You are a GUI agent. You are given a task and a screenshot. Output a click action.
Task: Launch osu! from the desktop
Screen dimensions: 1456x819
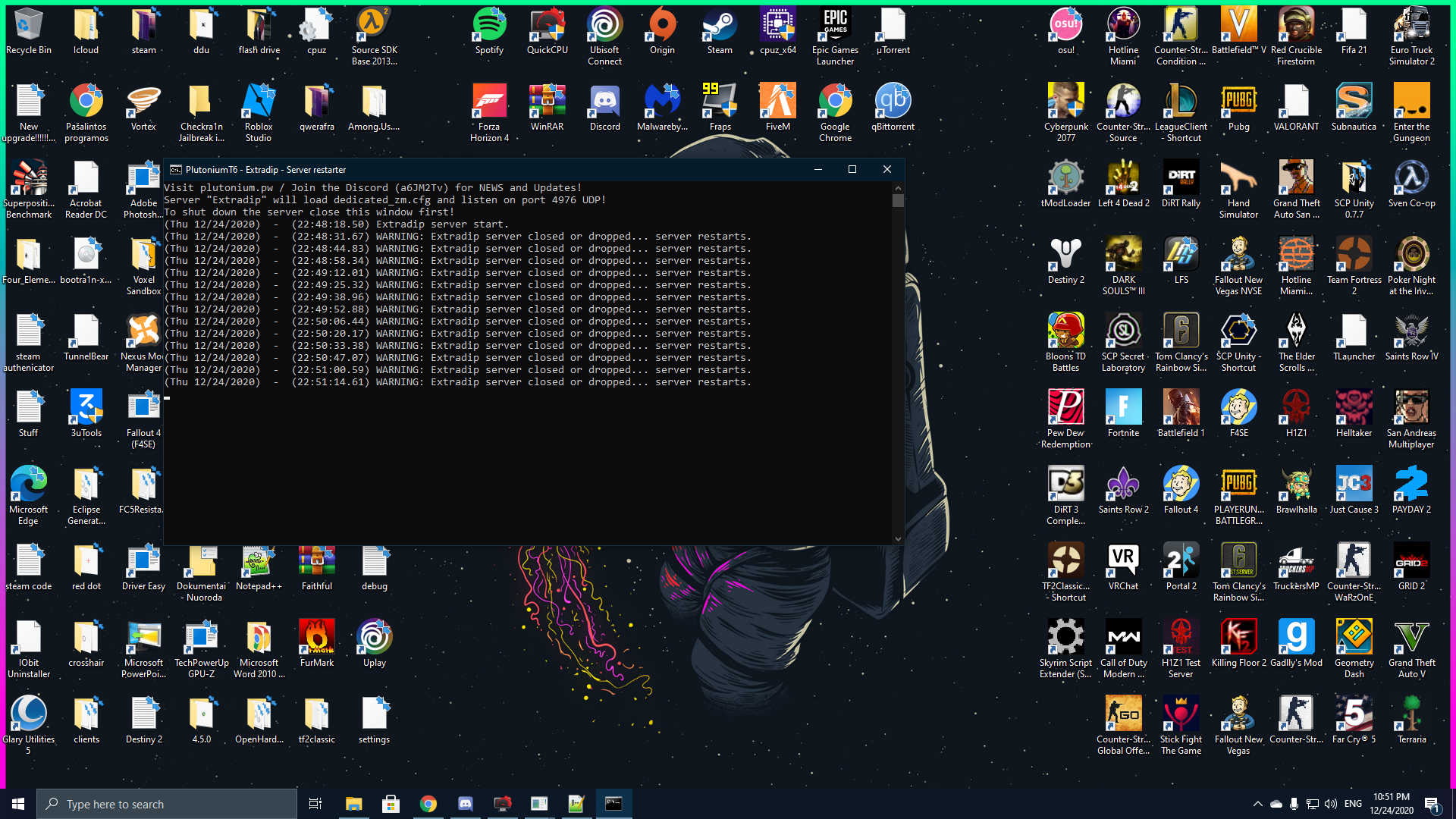click(x=1065, y=32)
